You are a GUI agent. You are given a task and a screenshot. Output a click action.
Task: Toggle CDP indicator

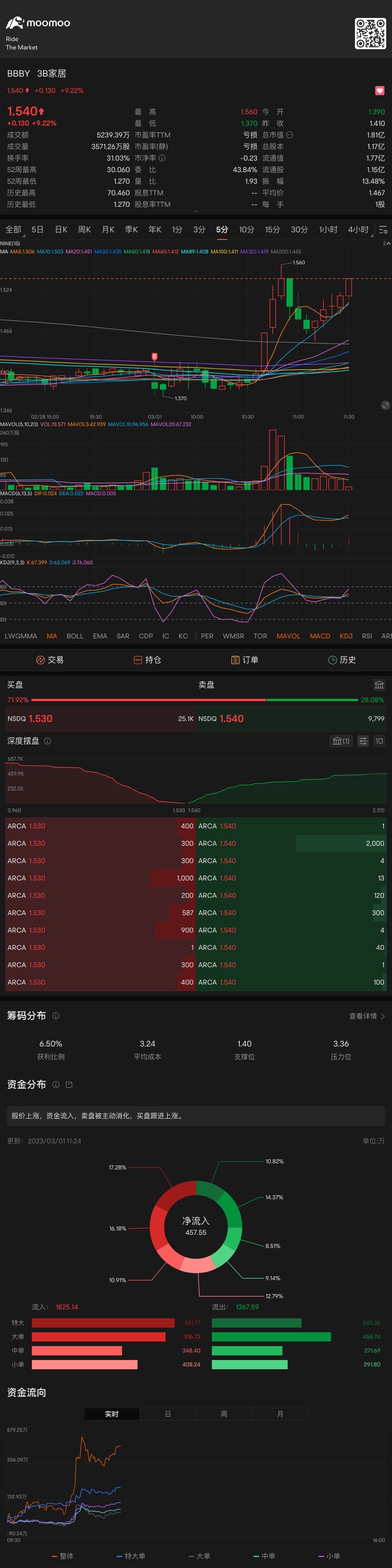pyautogui.click(x=146, y=636)
